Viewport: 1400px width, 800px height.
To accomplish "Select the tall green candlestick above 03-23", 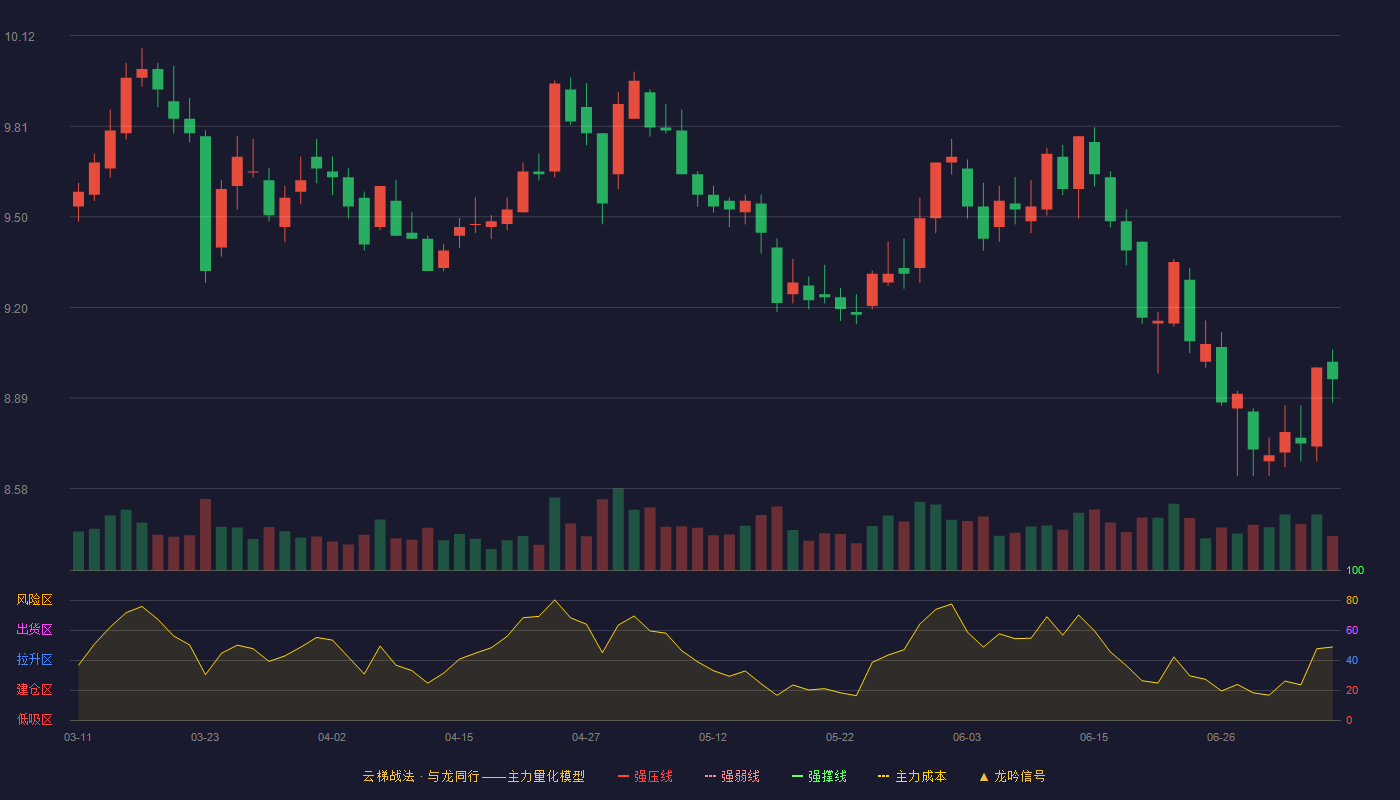I will [x=205, y=204].
